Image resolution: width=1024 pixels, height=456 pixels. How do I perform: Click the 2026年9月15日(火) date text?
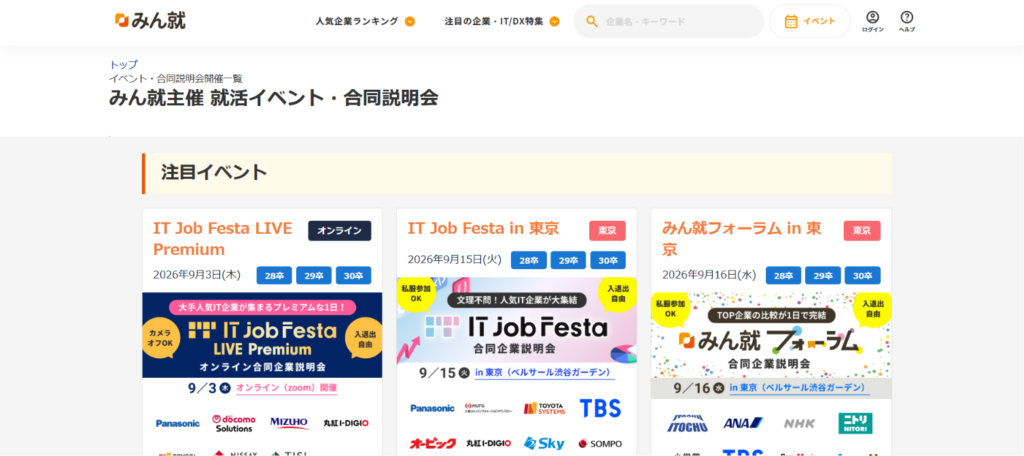click(x=455, y=259)
